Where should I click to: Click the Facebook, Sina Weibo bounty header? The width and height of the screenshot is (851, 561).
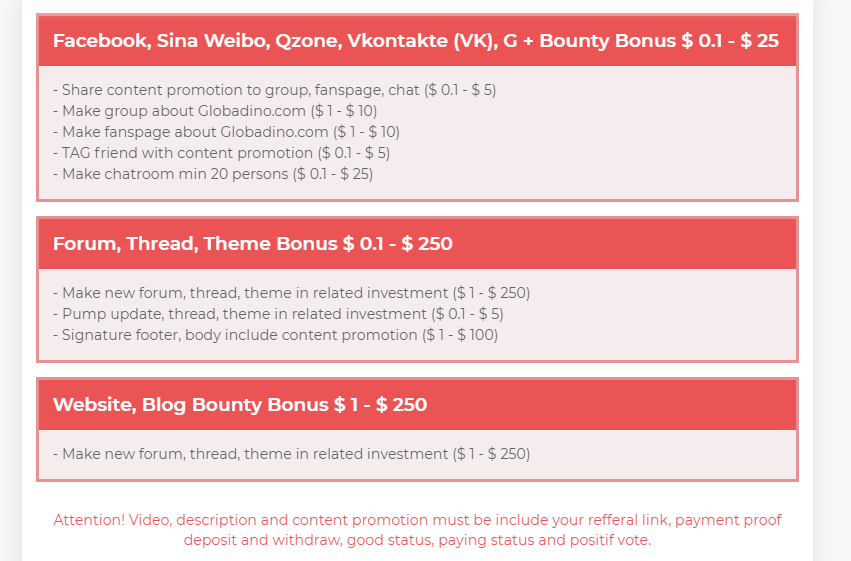tap(417, 41)
